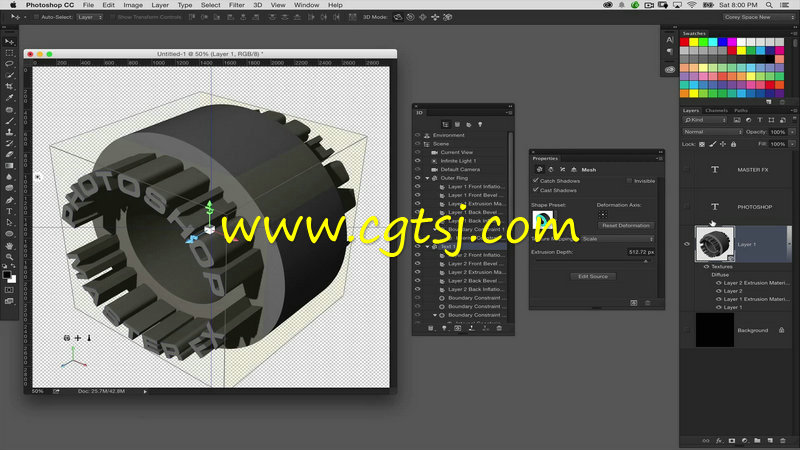The width and height of the screenshot is (800, 450).
Task: Open the layer Kind filter dropdown
Action: [705, 120]
